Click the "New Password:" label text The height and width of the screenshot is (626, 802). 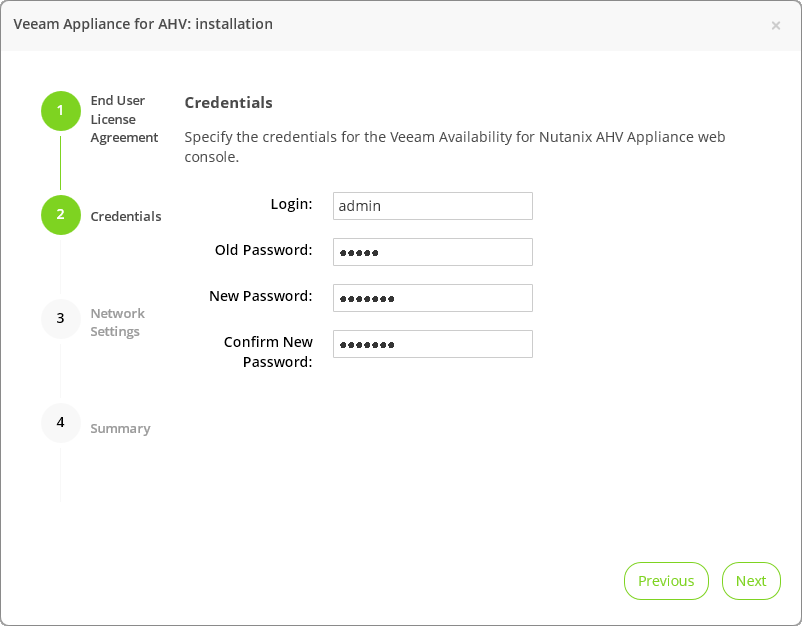260,296
